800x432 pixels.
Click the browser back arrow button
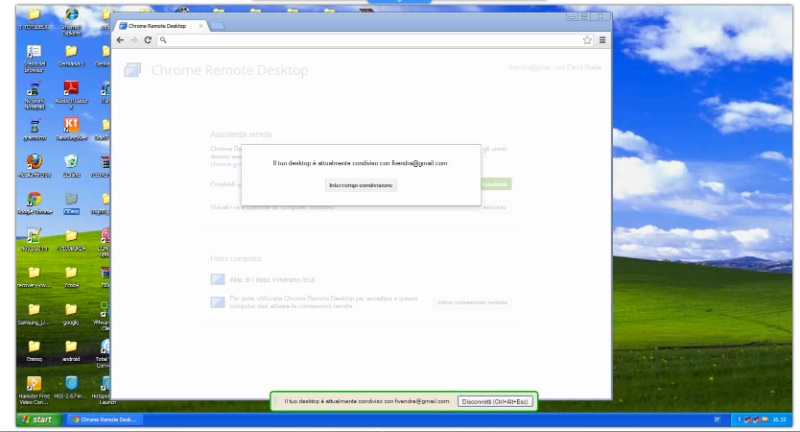pyautogui.click(x=121, y=39)
